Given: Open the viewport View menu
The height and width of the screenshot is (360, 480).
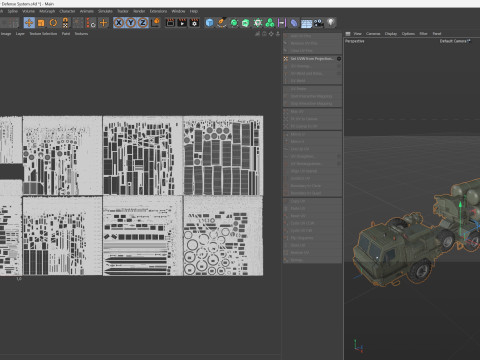Looking at the screenshot, I should (x=357, y=34).
